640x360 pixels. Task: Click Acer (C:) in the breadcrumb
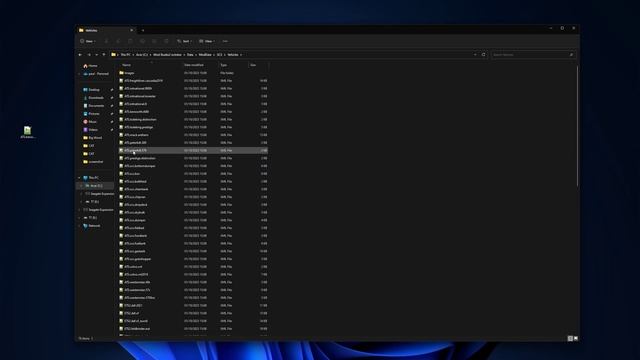(142, 55)
